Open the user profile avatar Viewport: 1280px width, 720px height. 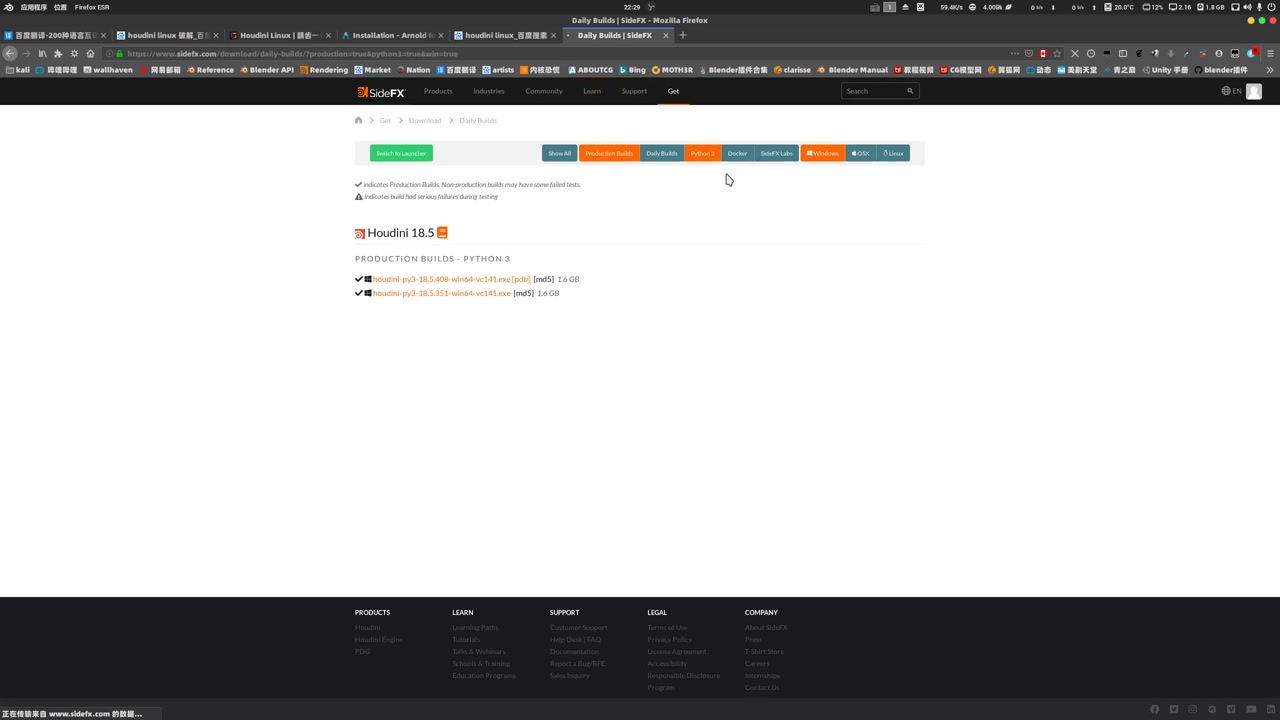1254,91
